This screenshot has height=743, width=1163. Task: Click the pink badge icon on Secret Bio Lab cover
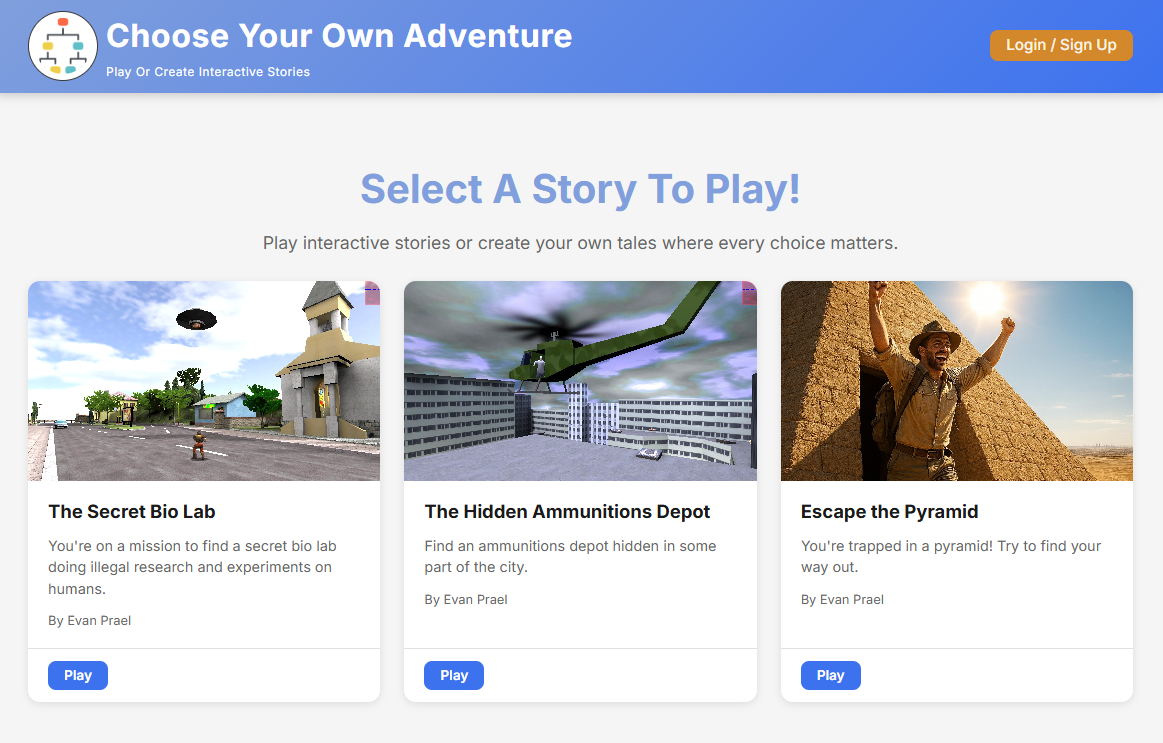pos(372,294)
